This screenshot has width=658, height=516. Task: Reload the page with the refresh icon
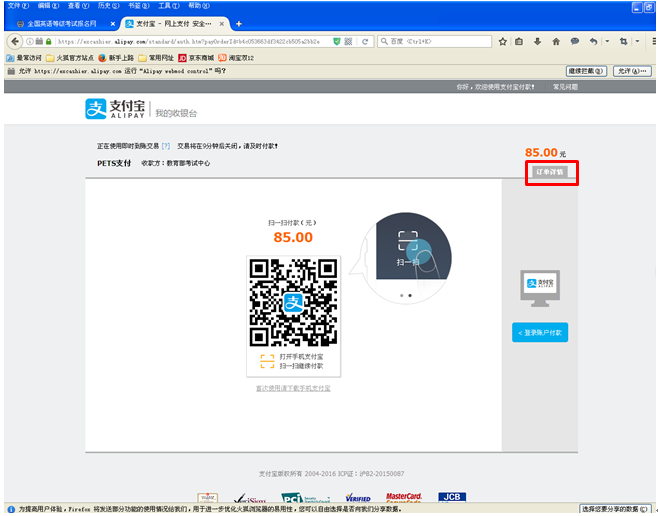click(366, 41)
